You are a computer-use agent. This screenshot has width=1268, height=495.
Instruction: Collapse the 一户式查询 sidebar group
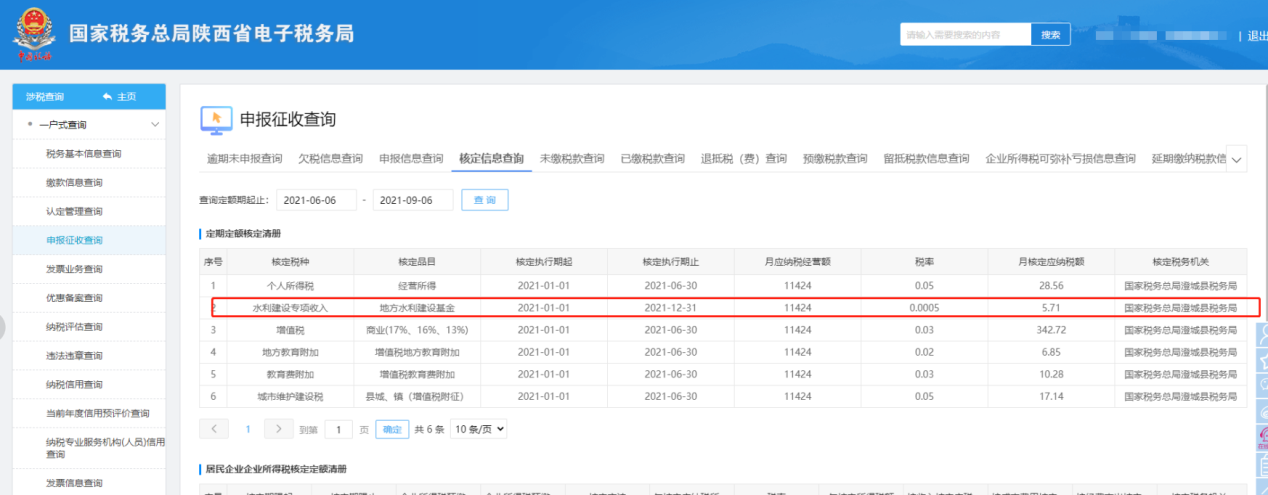click(x=155, y=125)
